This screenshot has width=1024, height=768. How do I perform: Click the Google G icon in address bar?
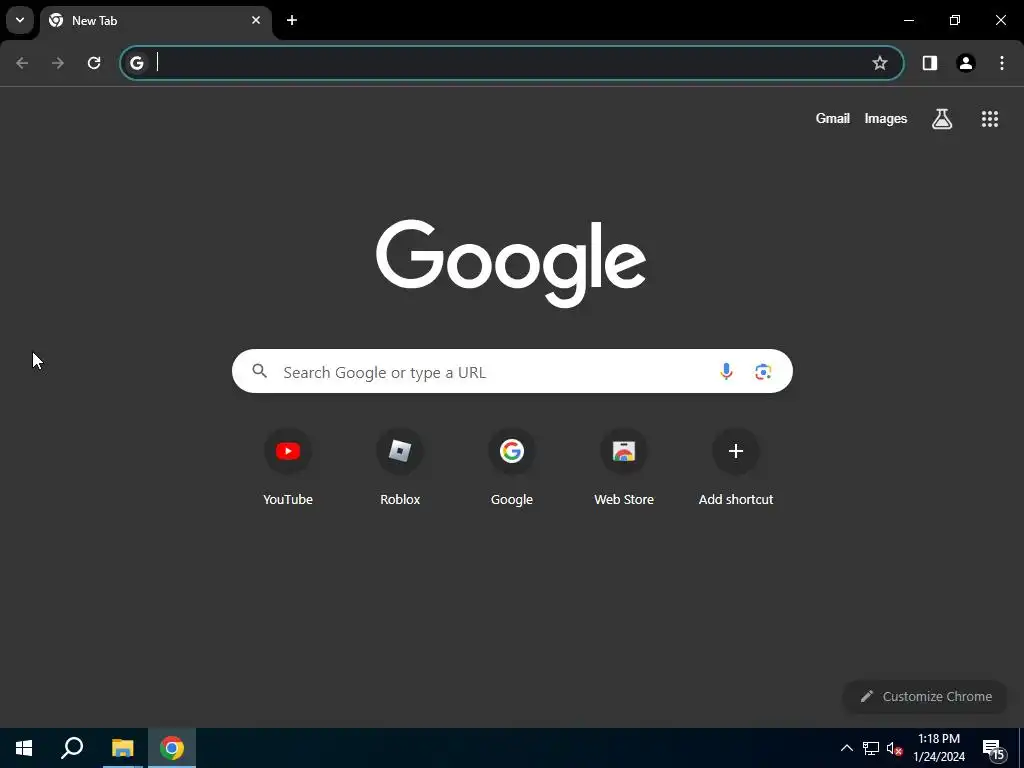136,63
